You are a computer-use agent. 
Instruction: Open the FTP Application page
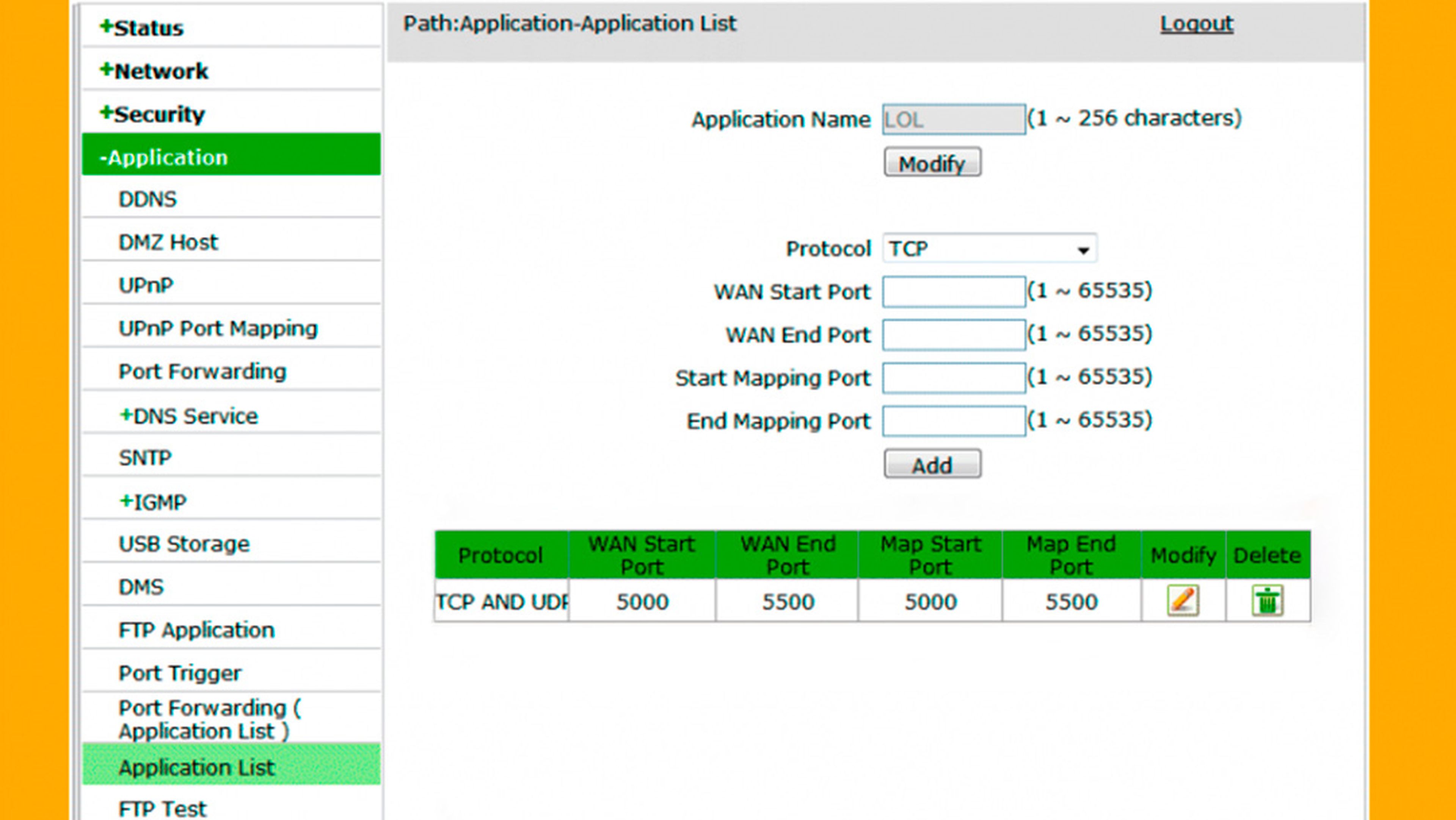(x=196, y=630)
